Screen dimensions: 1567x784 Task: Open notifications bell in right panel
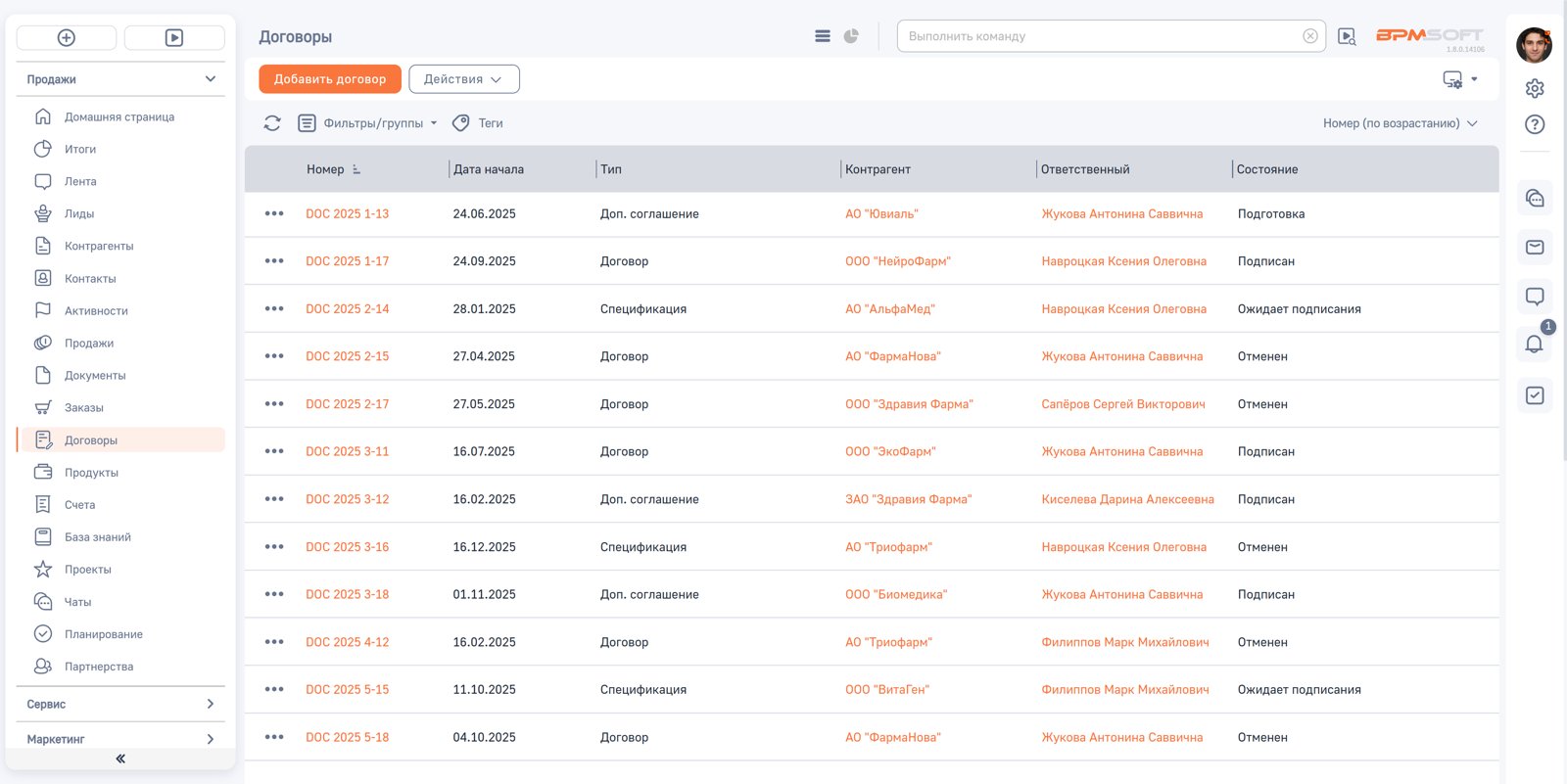tap(1534, 344)
